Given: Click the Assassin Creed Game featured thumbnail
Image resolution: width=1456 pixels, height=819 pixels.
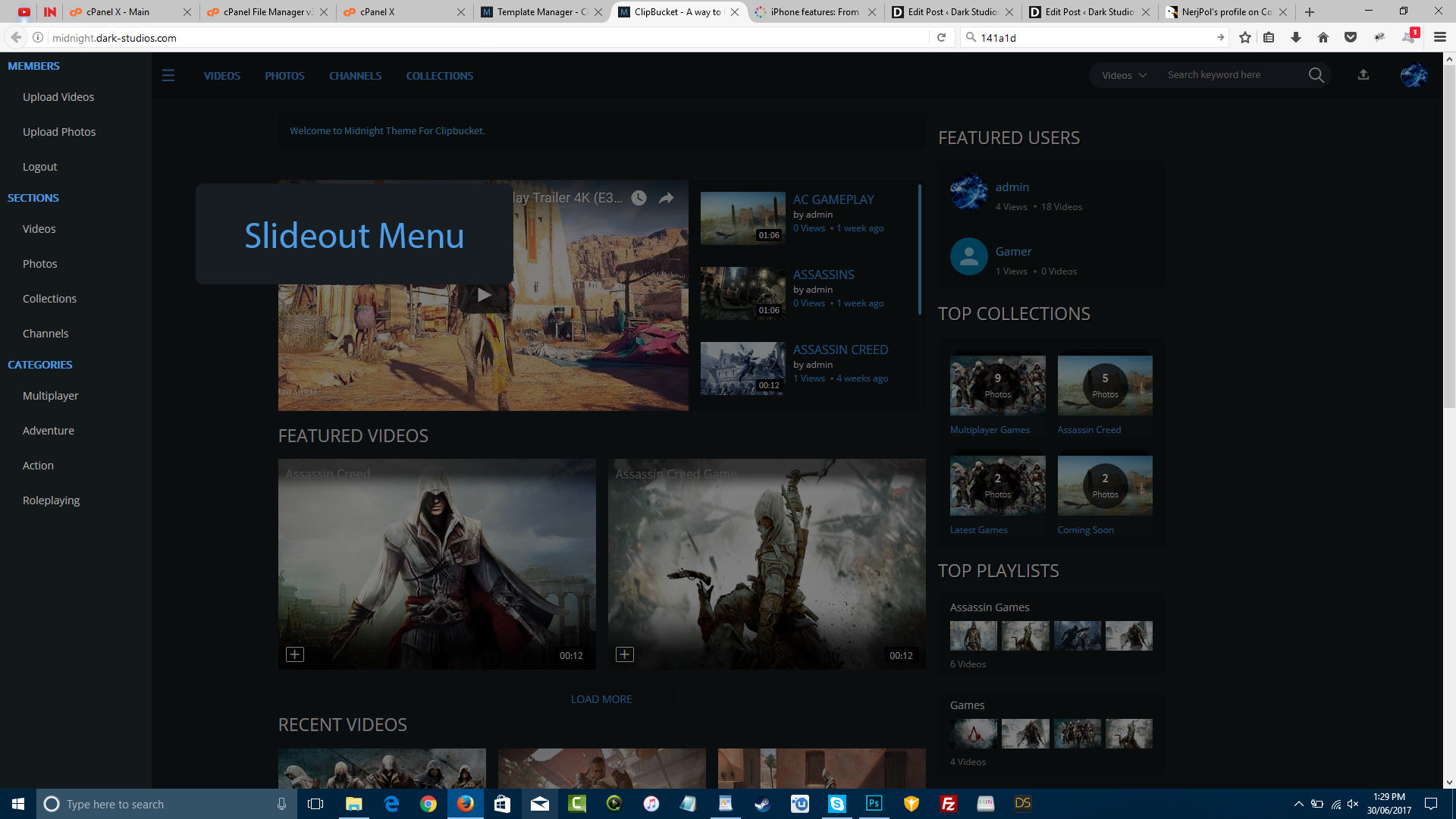Looking at the screenshot, I should pos(767,564).
